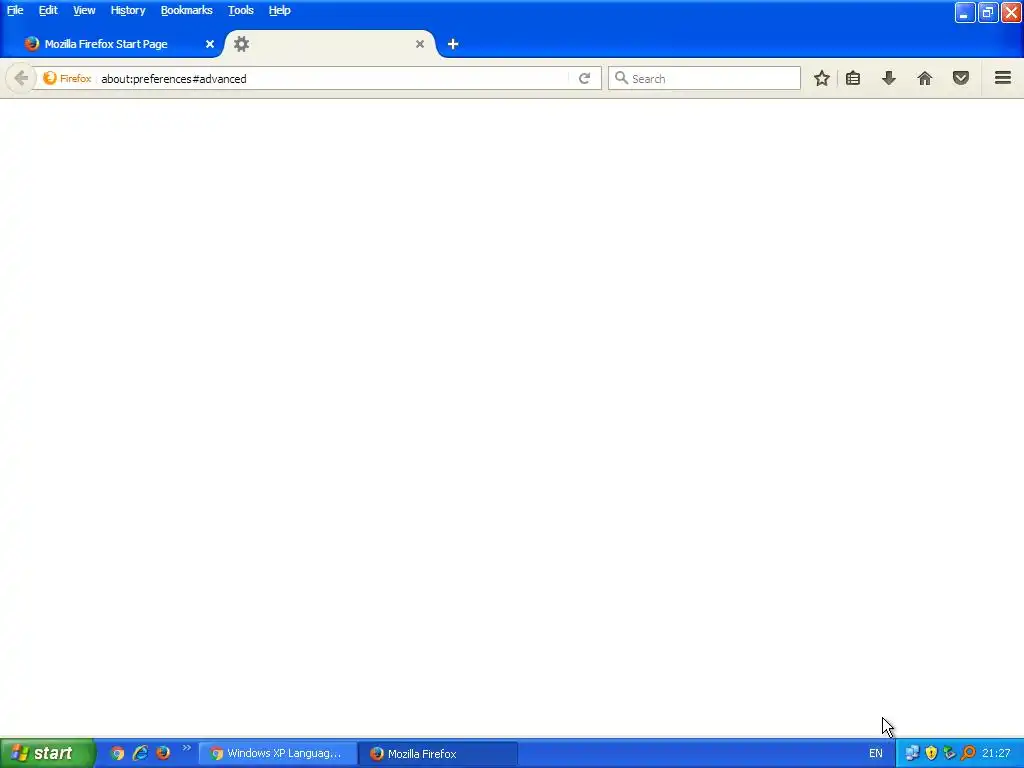Image resolution: width=1024 pixels, height=768 pixels.
Task: Open the Downloads arrow icon
Action: pos(888,78)
